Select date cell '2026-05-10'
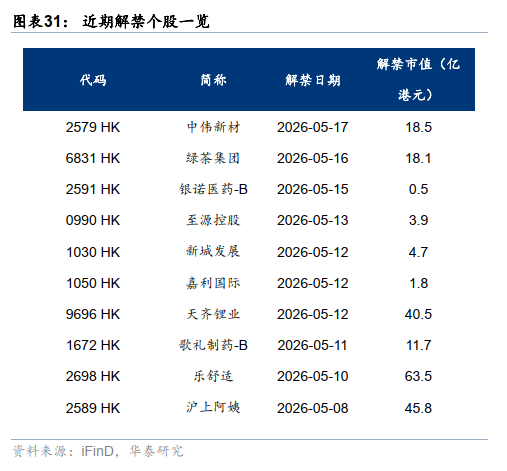Screen dimensions: 507x471 (x=313, y=376)
